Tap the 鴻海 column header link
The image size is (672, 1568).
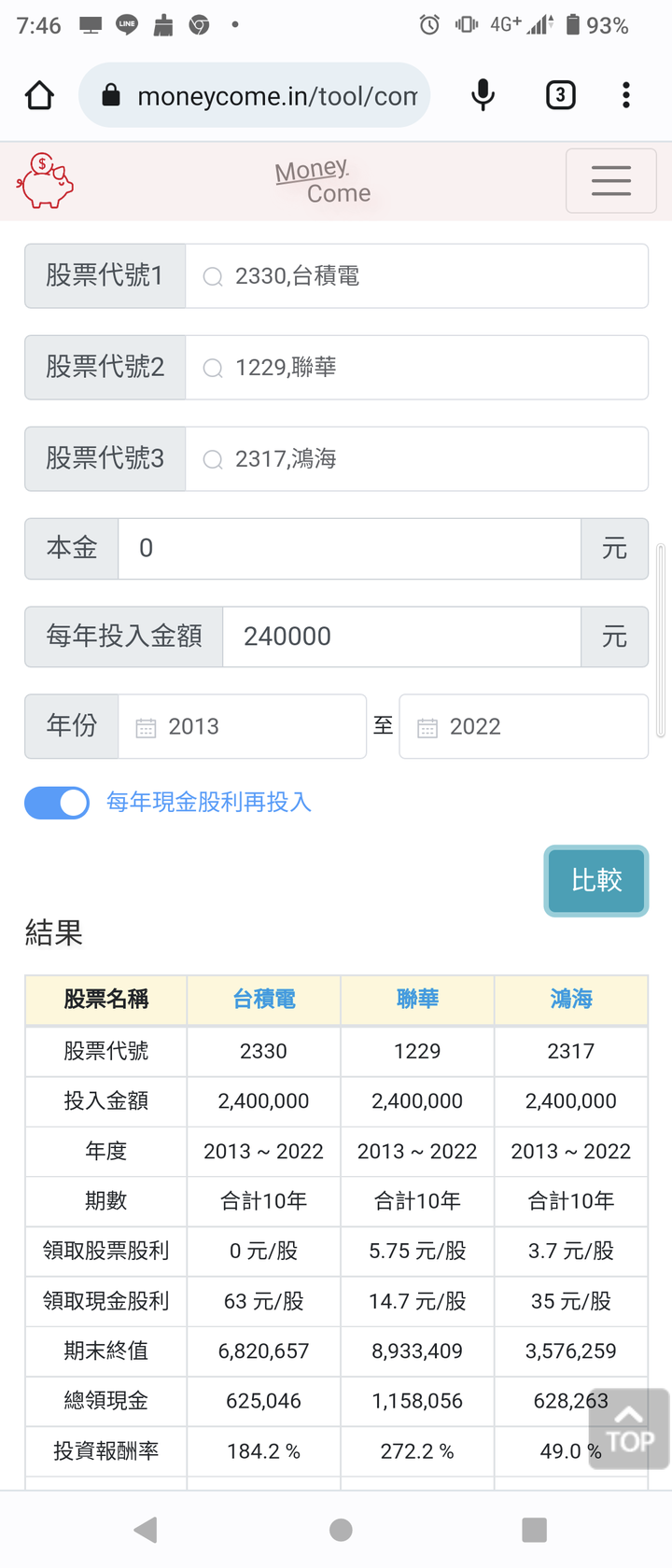pos(571,1000)
